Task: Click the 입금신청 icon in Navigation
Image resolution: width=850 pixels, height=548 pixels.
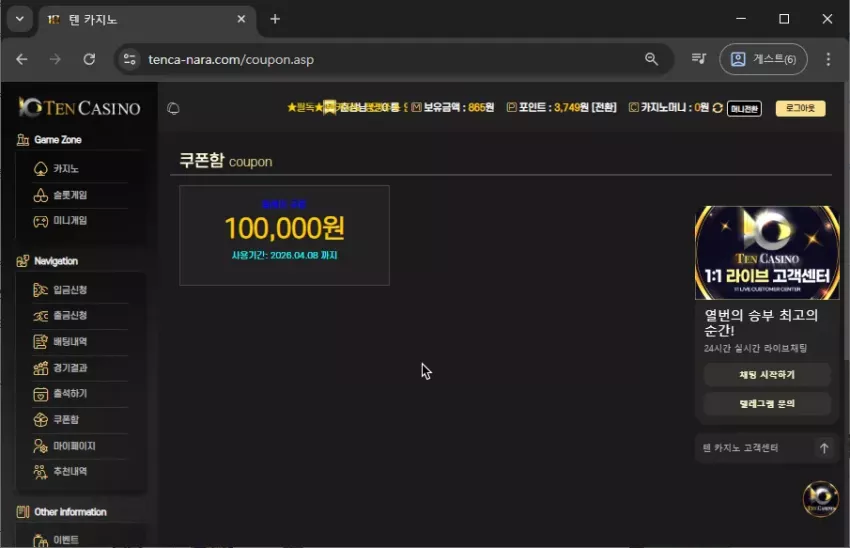Action: click(x=41, y=290)
